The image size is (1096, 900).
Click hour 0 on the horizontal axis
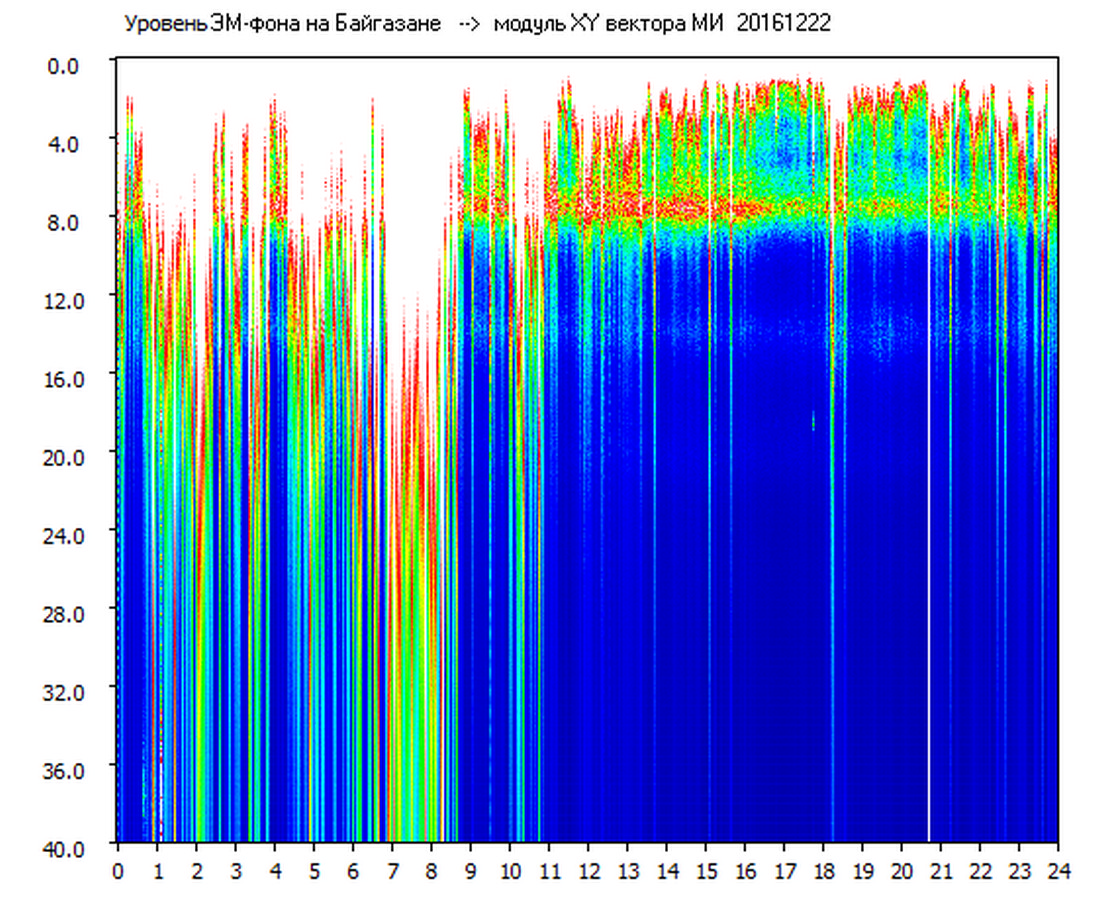point(118,870)
